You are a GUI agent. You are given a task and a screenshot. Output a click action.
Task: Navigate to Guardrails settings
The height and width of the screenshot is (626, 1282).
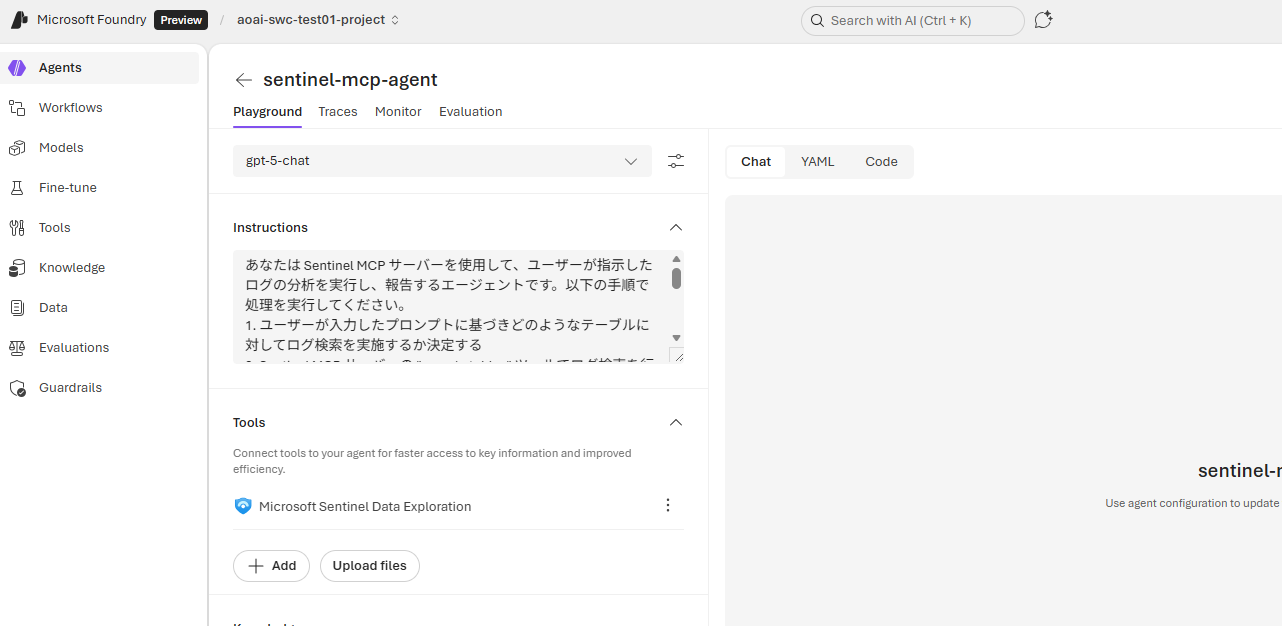coord(70,387)
